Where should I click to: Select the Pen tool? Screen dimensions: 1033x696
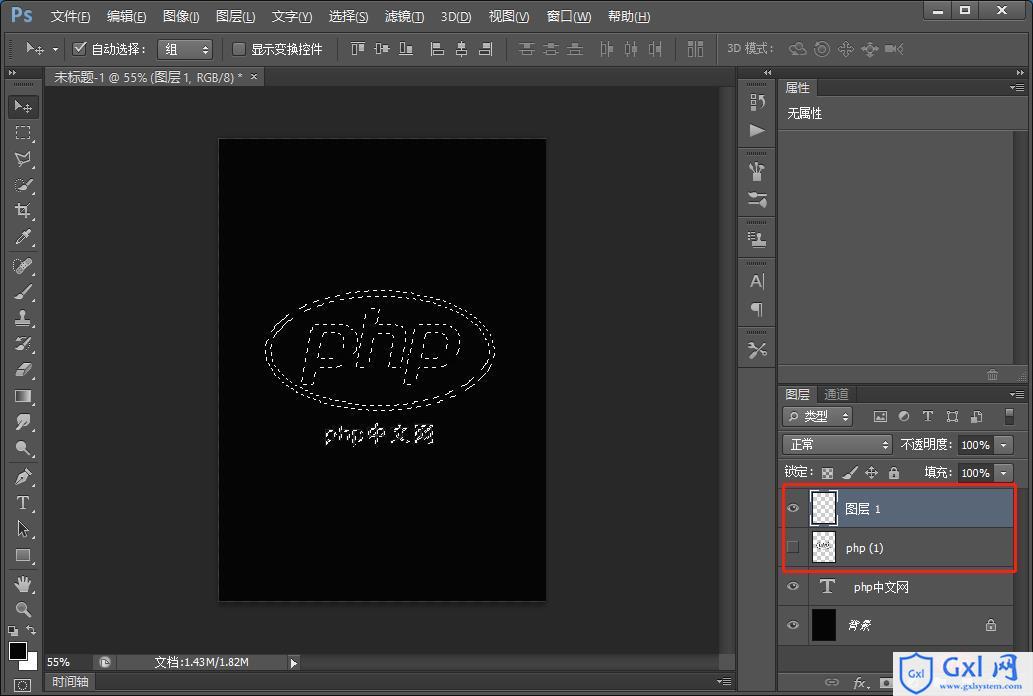coord(23,477)
